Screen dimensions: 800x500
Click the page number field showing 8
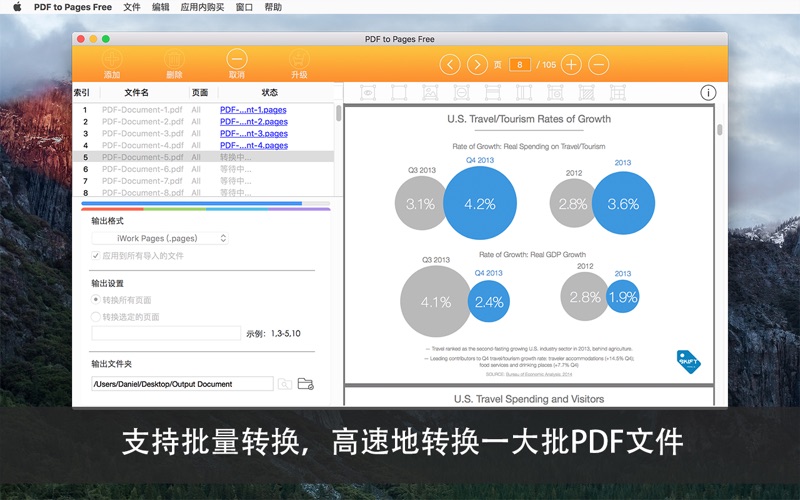click(x=519, y=65)
